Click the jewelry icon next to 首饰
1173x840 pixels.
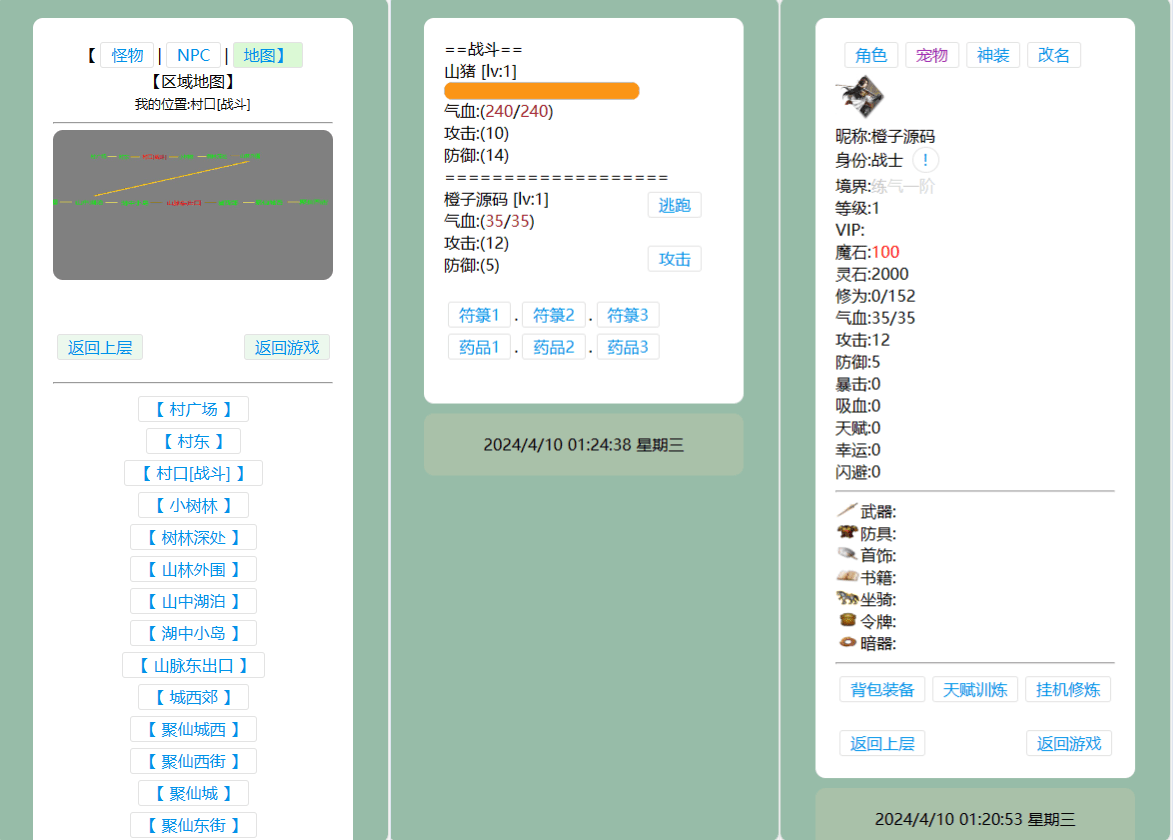pos(846,555)
